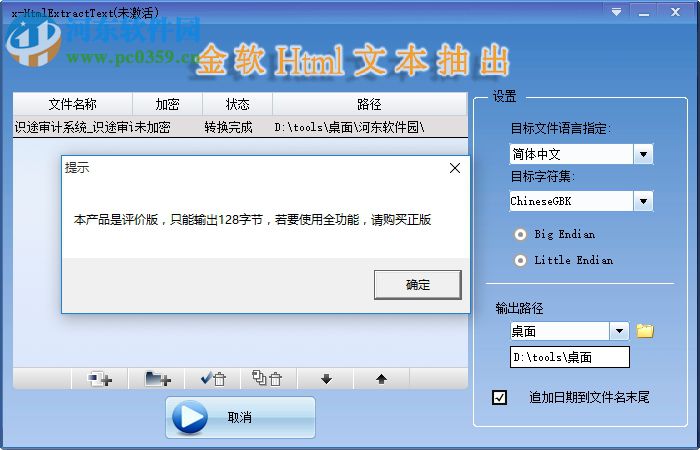
Task: Click the delete all files icon
Action: pos(267,379)
